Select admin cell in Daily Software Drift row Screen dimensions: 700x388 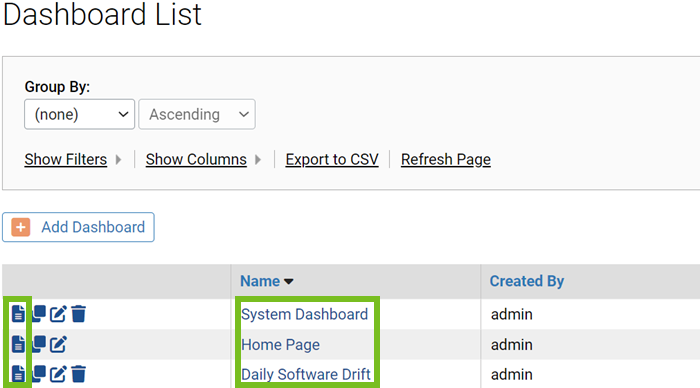point(512,374)
